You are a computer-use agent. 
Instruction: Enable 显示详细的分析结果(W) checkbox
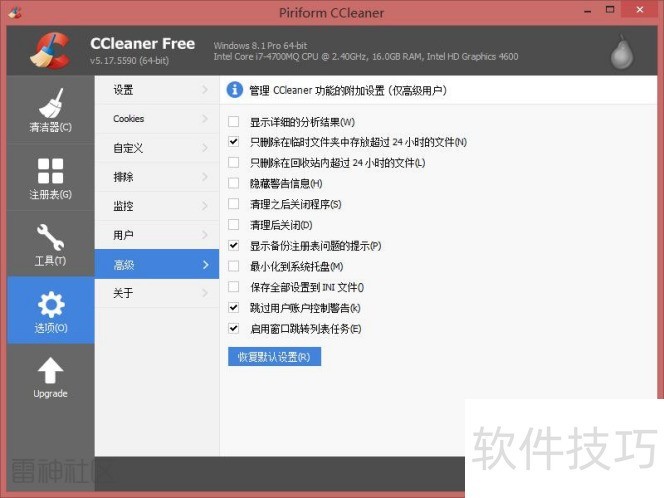pyautogui.click(x=233, y=122)
